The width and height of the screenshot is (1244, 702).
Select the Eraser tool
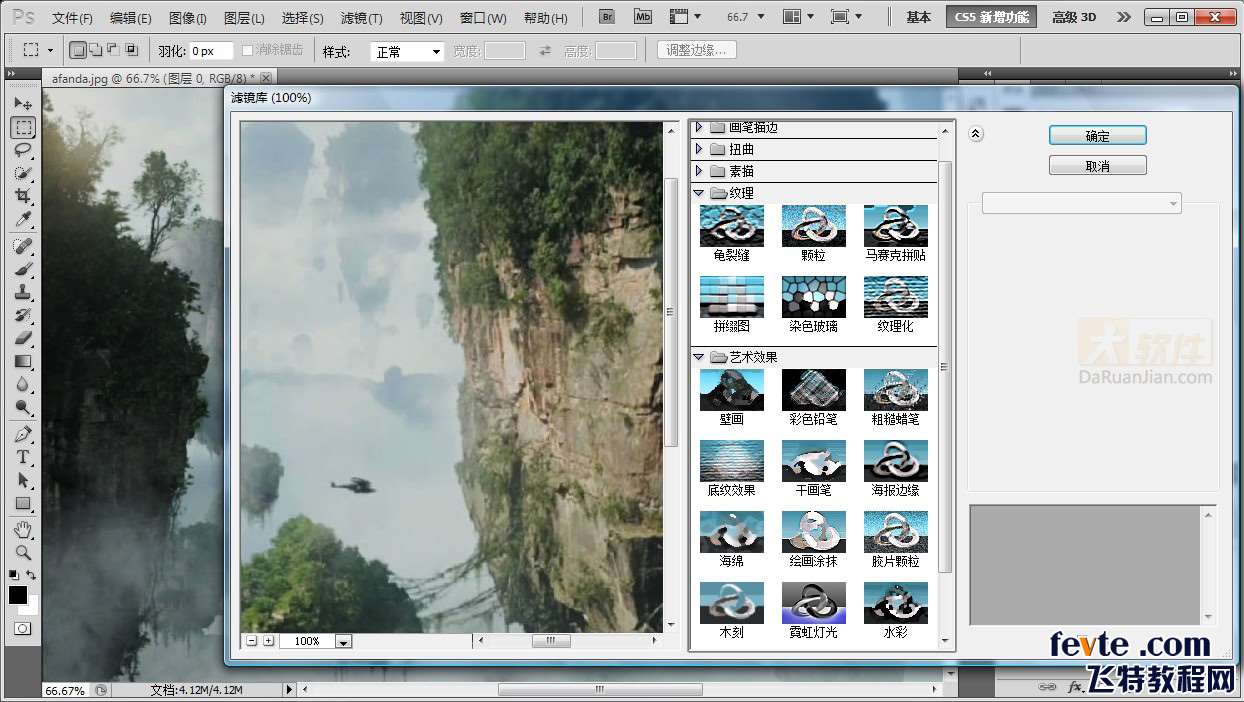point(23,338)
